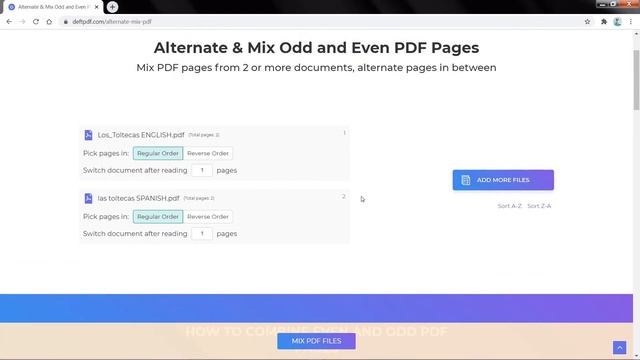Viewport: 640px width, 360px height.
Task: Click the page vertical scrollbar thumb
Action: [x=636, y=80]
